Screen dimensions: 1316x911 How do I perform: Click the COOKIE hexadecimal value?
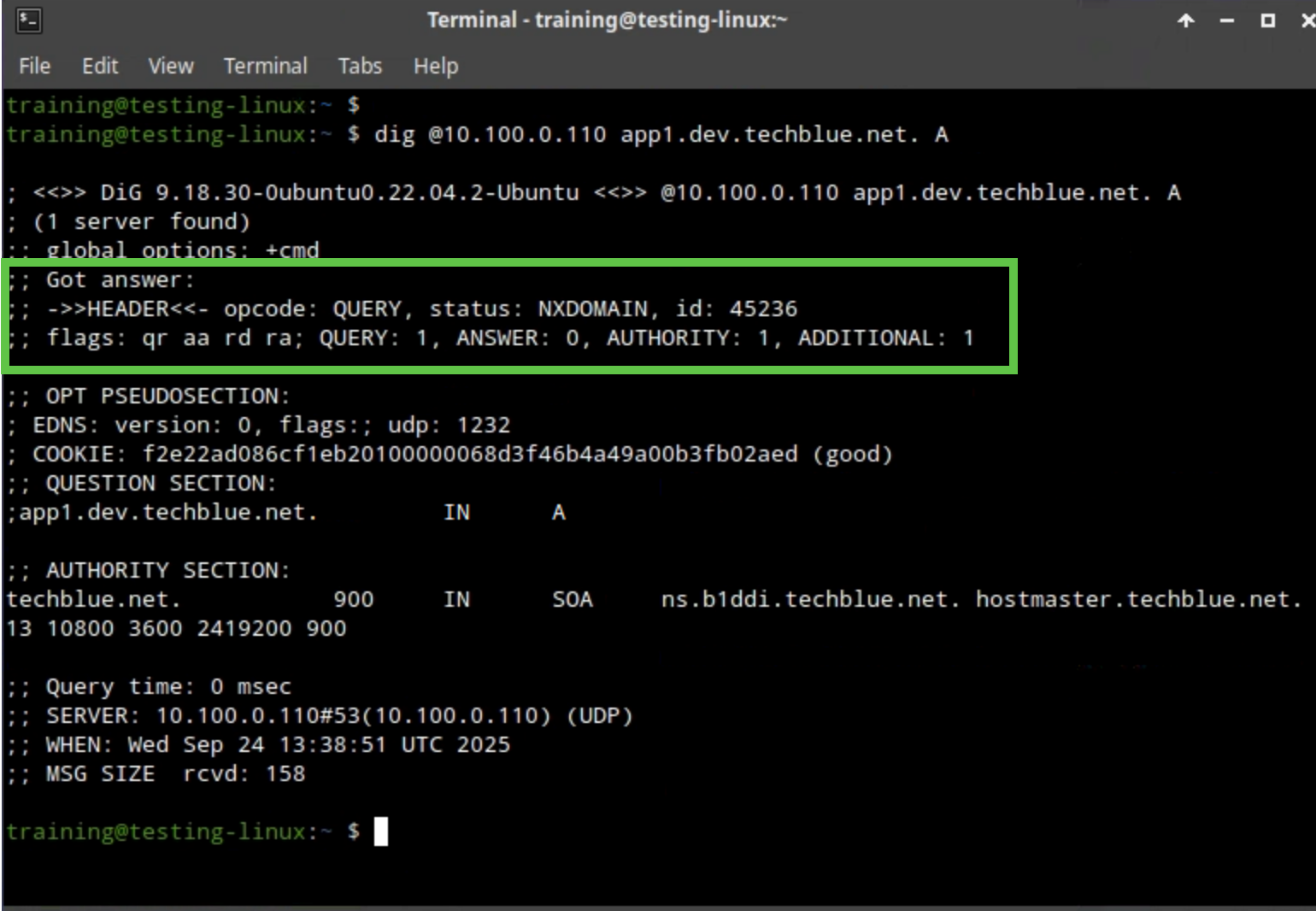coord(470,454)
